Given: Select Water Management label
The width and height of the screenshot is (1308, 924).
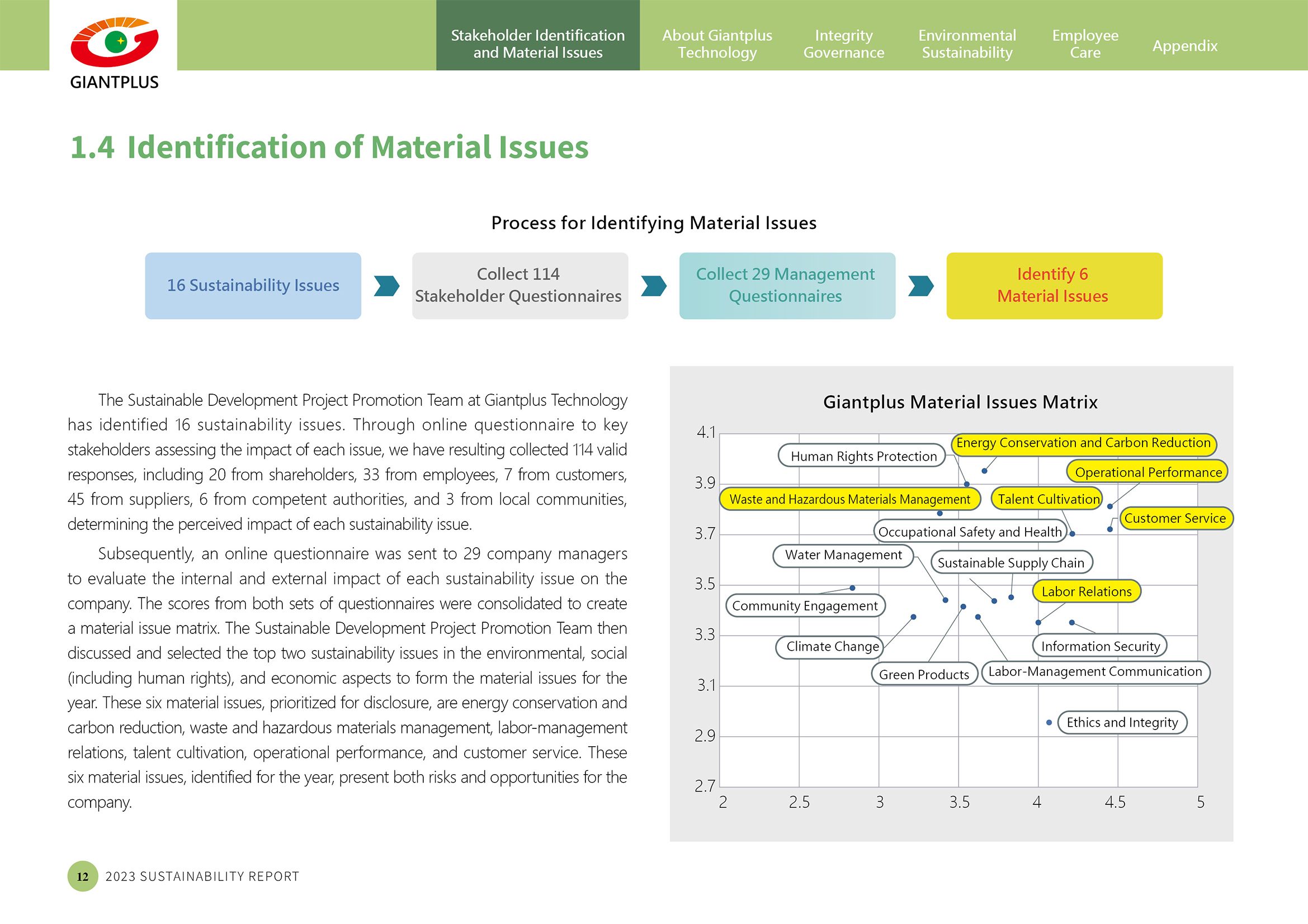Looking at the screenshot, I should (x=843, y=555).
